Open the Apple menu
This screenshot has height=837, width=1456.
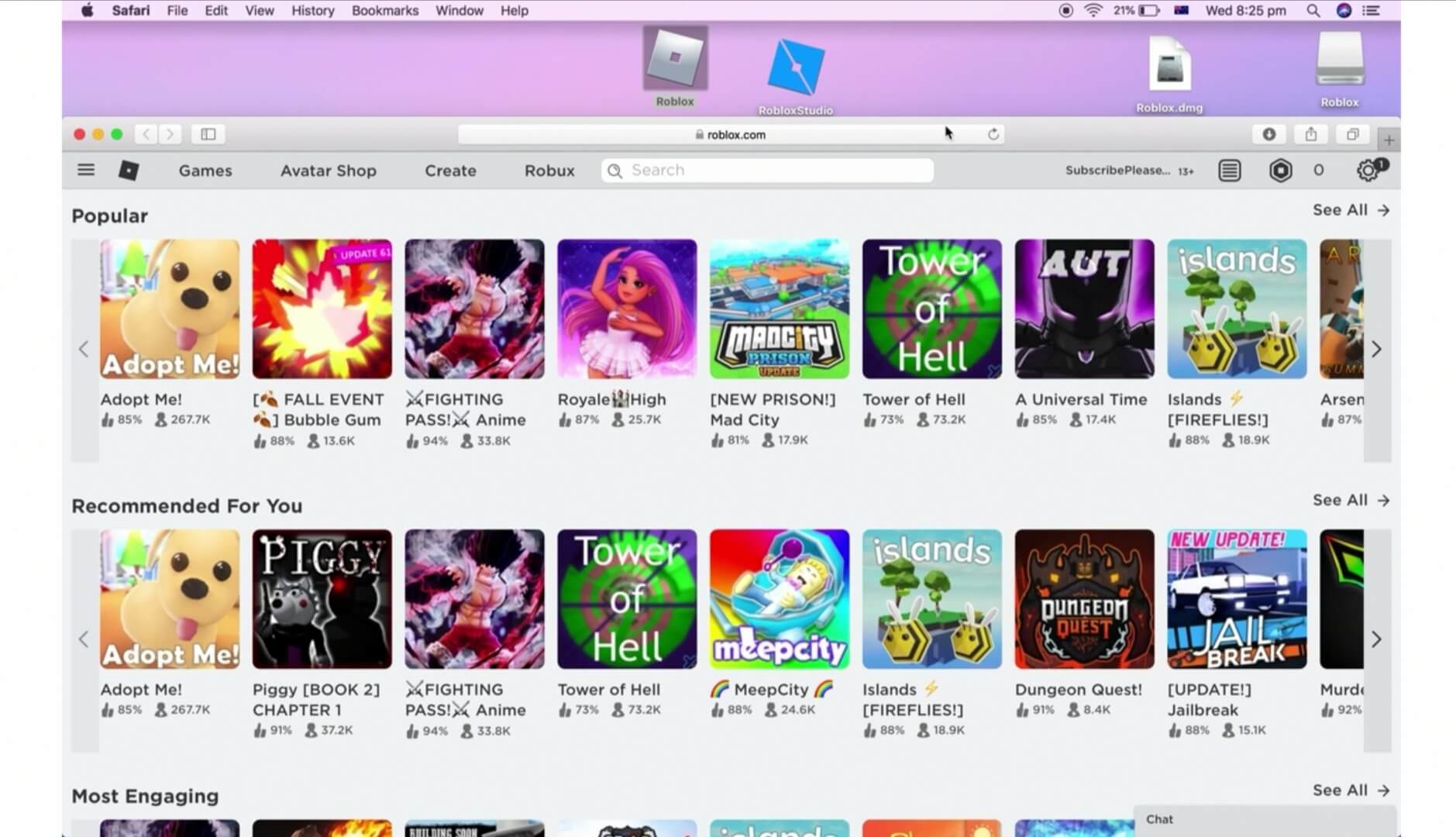pos(88,10)
